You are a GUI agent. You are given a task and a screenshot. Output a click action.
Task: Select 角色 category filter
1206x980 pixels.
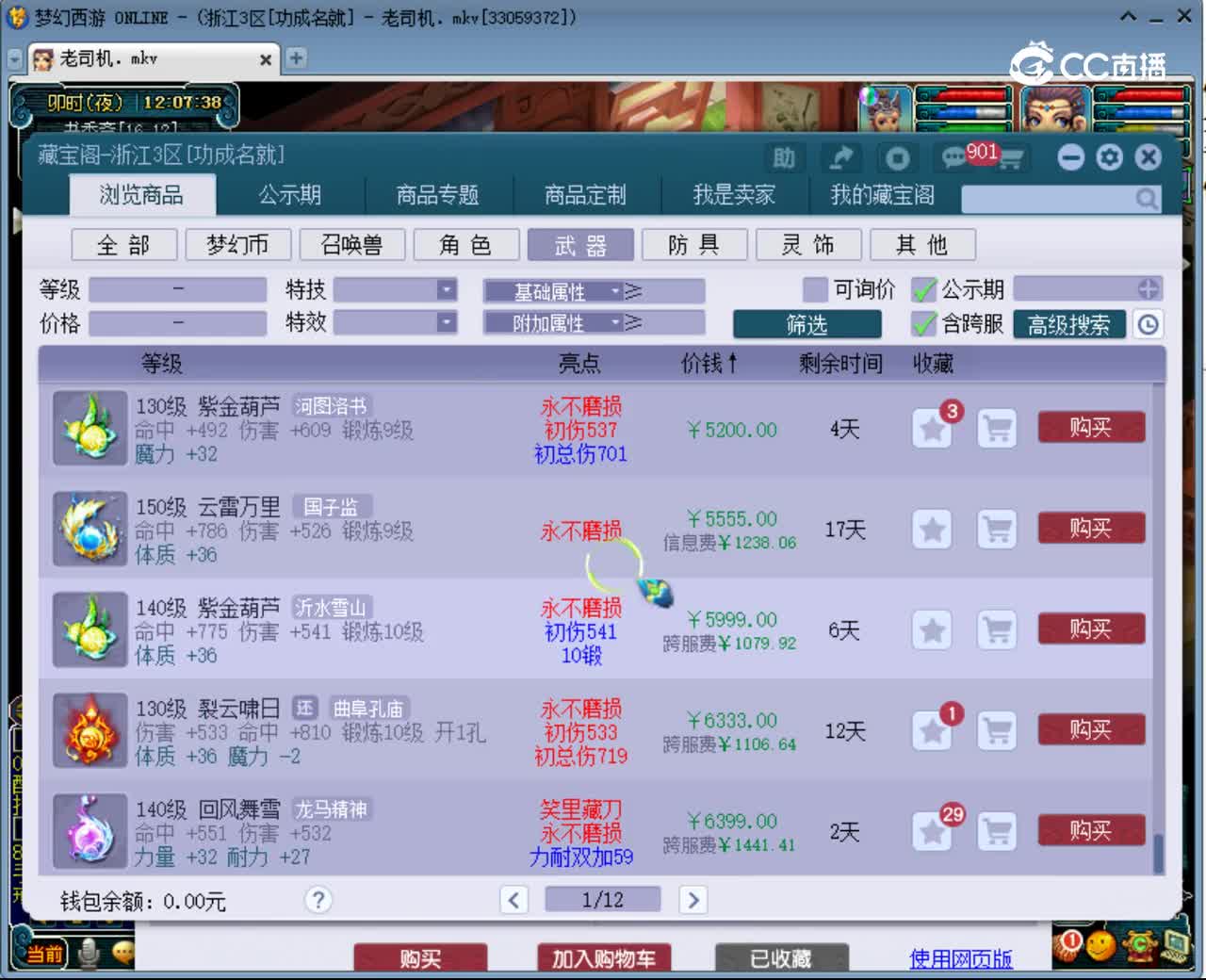click(x=465, y=245)
